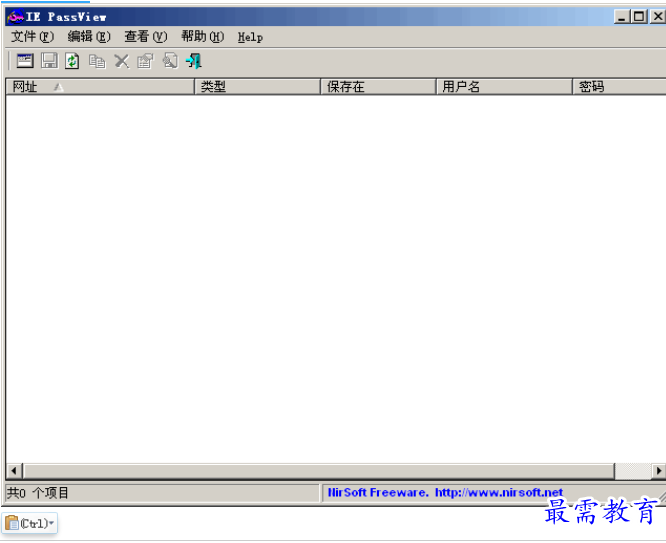The image size is (666, 543).
Task: Close the IE PassView window
Action: (658, 17)
